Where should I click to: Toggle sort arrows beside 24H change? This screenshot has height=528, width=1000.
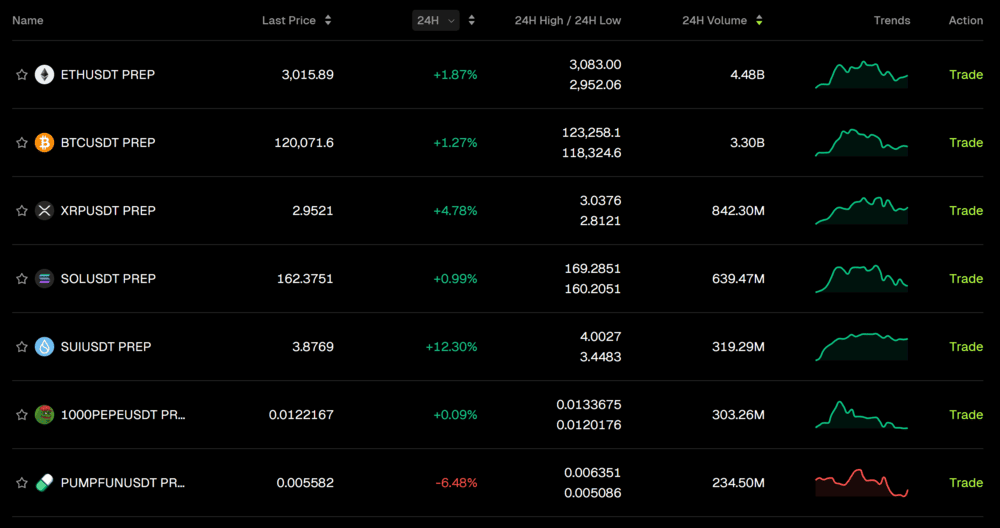click(472, 21)
